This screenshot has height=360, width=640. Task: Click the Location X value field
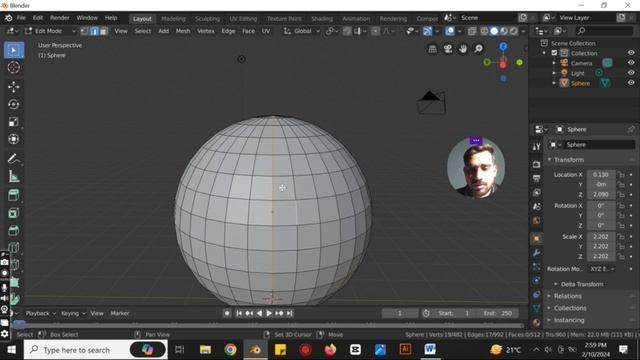tap(601, 175)
